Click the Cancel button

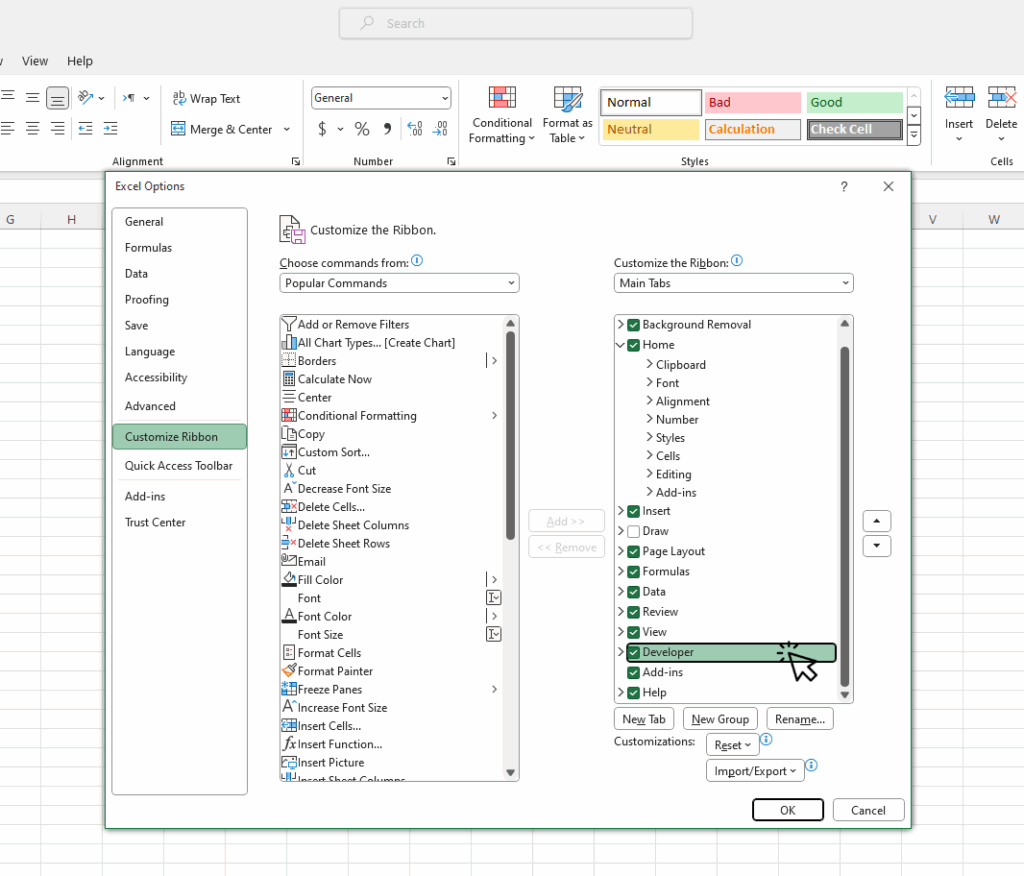pos(868,810)
